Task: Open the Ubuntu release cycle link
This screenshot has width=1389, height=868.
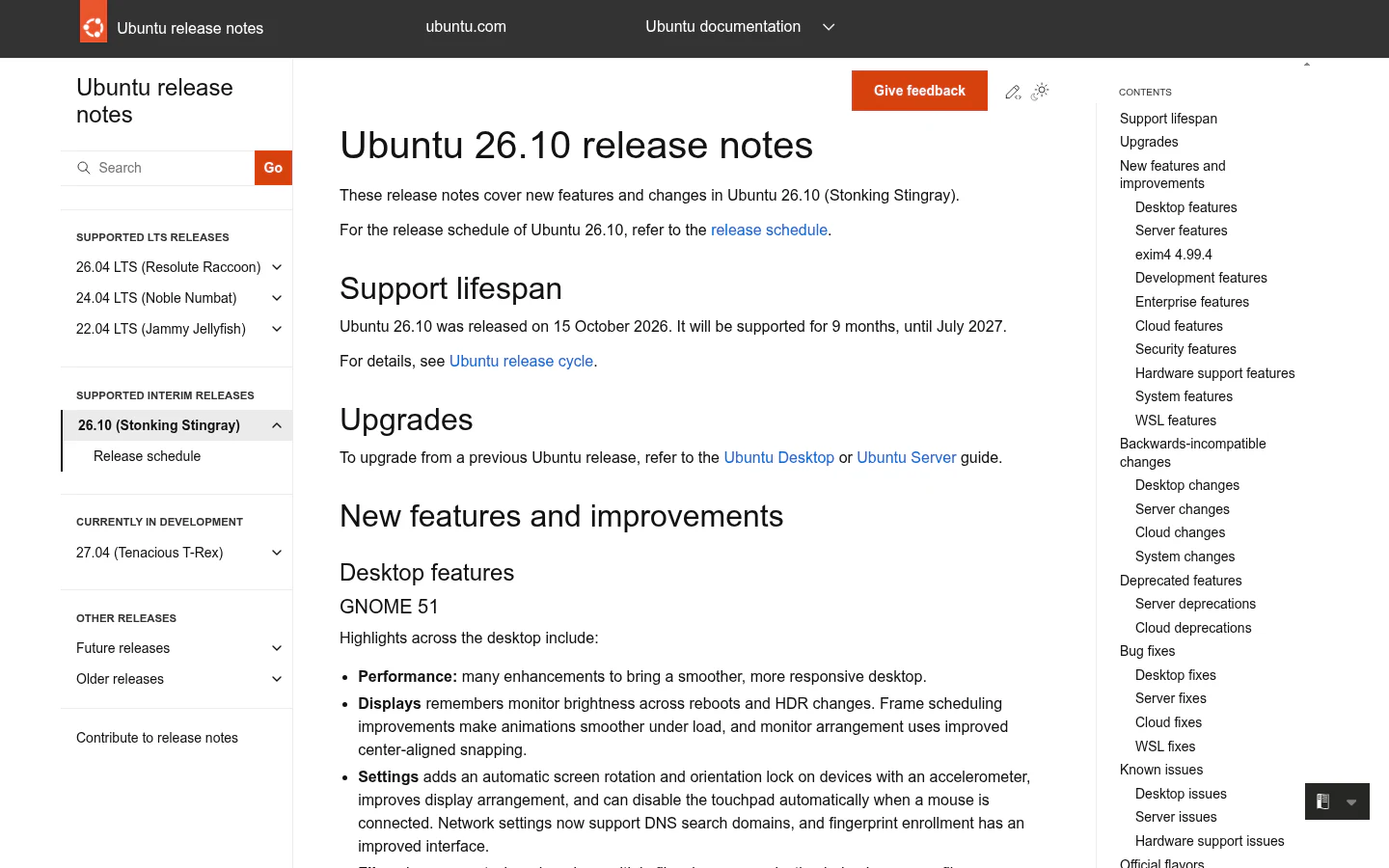Action: point(521,361)
